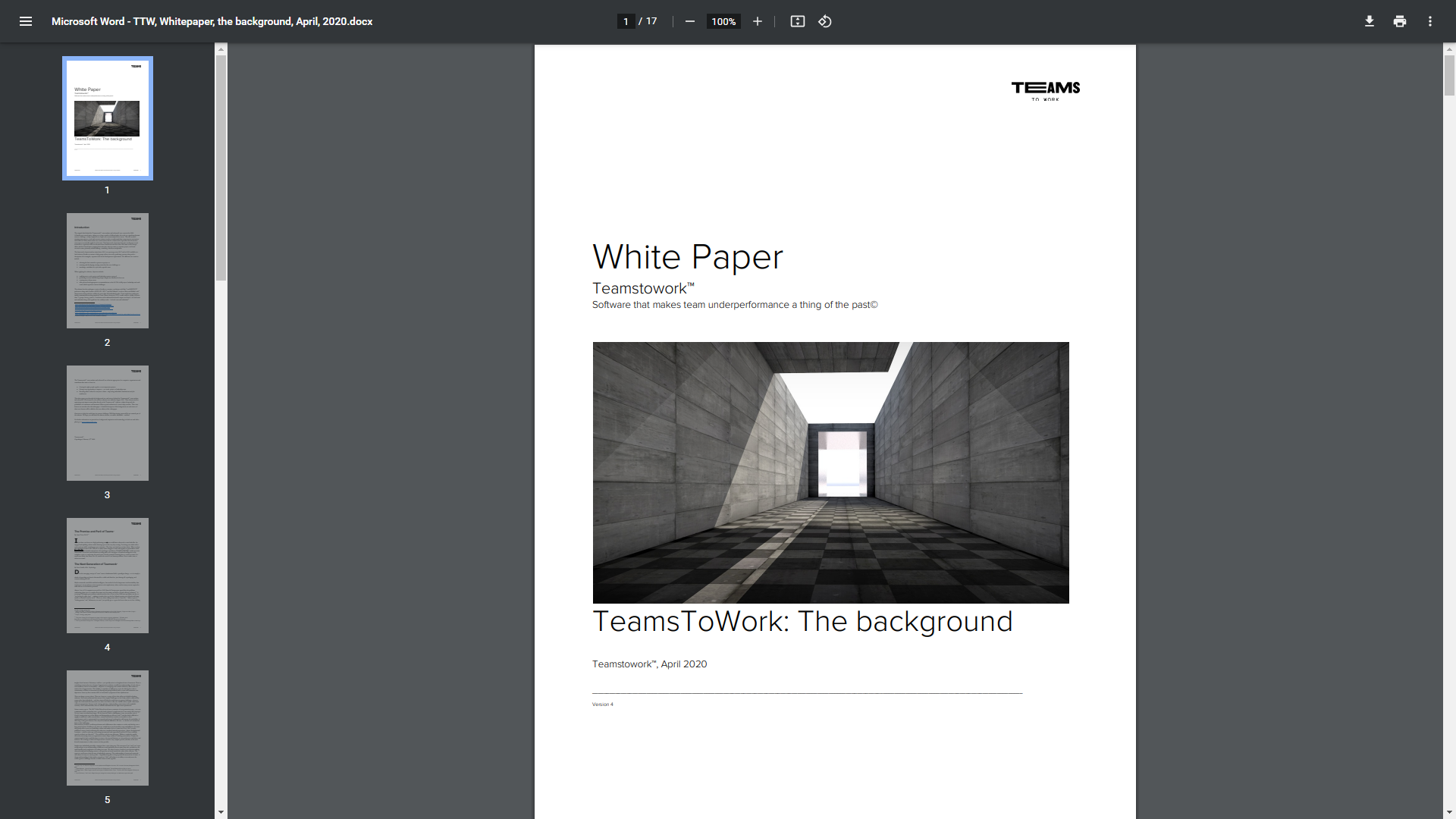
Task: Click thumbnail panel scroll down arrow
Action: click(221, 812)
